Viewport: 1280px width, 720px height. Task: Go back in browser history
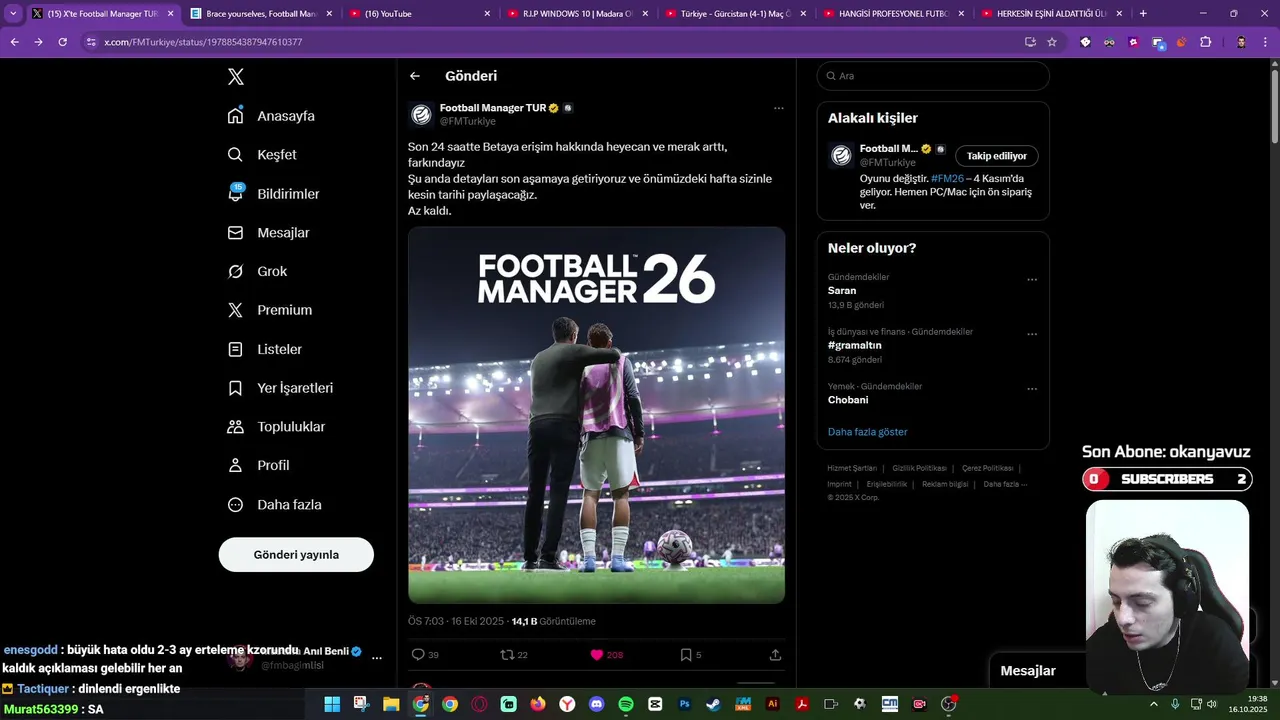click(14, 42)
